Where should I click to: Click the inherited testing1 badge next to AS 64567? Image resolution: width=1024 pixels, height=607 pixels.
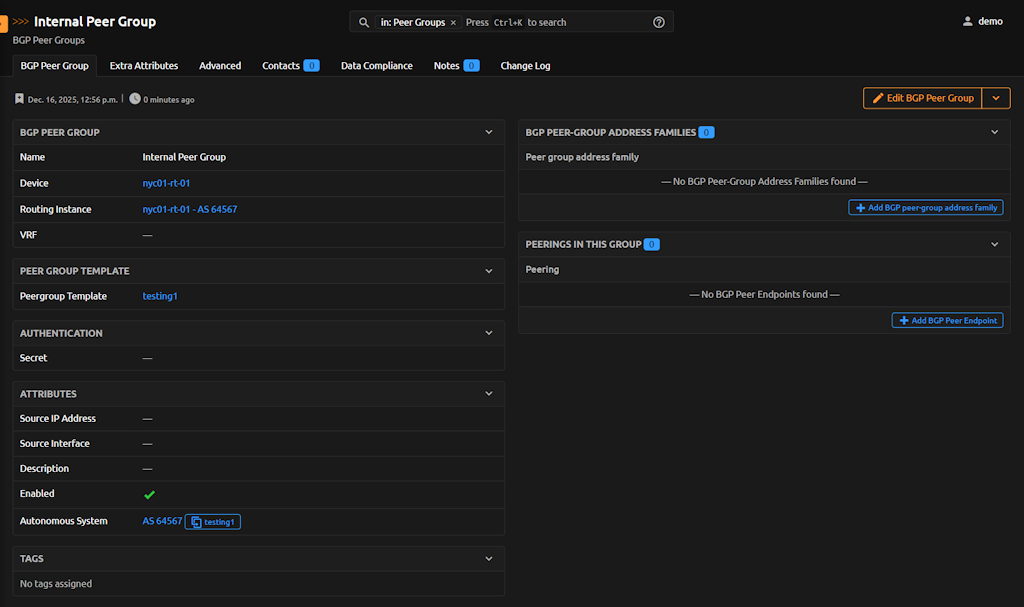point(213,522)
